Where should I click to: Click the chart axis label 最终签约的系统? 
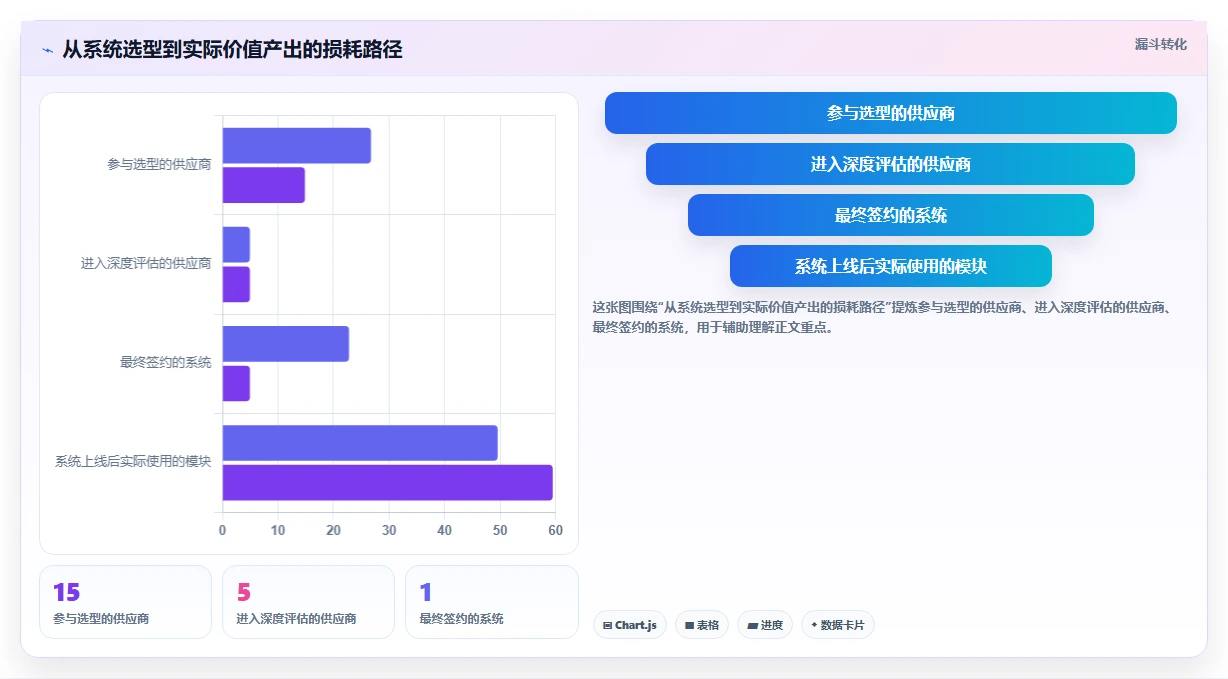166,363
